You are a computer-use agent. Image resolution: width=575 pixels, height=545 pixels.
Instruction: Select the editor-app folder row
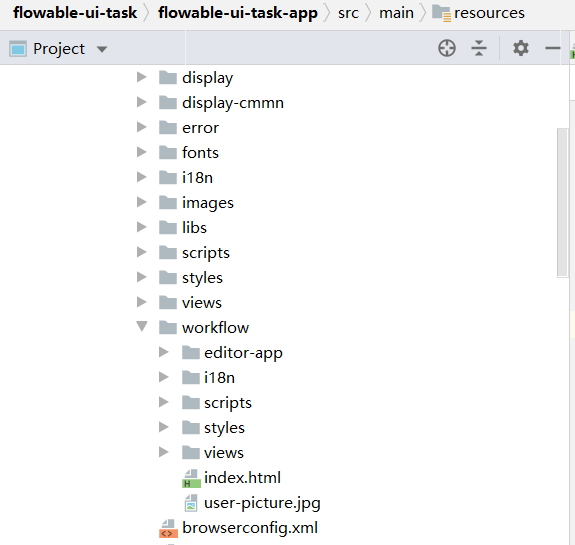pyautogui.click(x=243, y=353)
